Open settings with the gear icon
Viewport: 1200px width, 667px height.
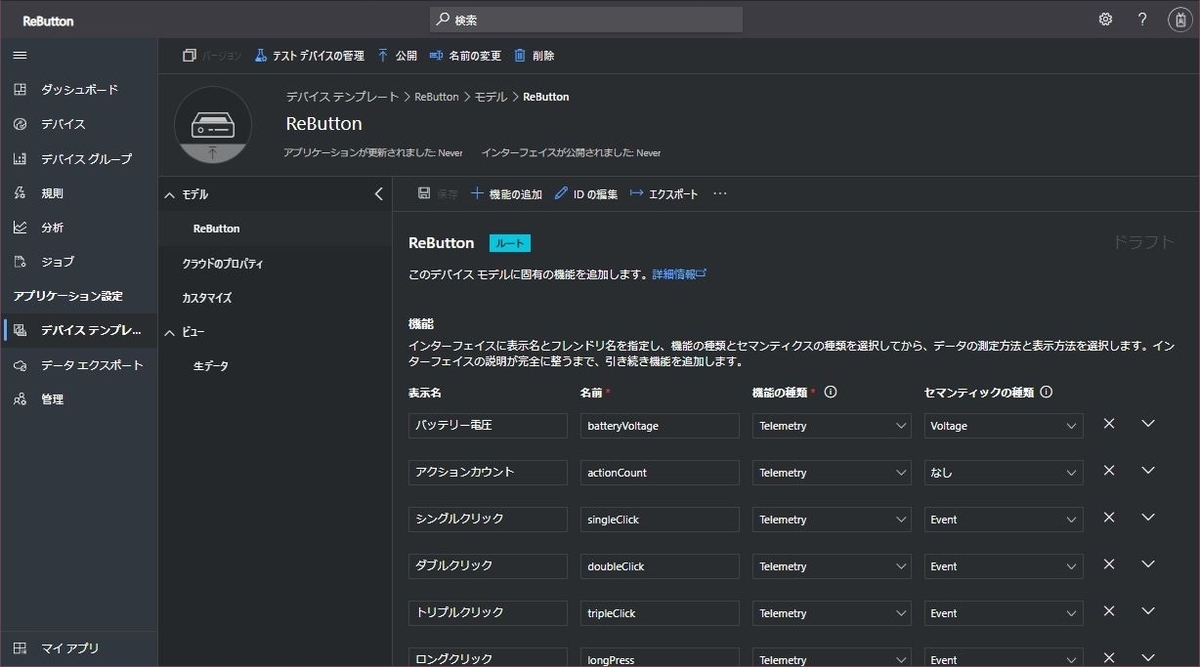(1104, 18)
